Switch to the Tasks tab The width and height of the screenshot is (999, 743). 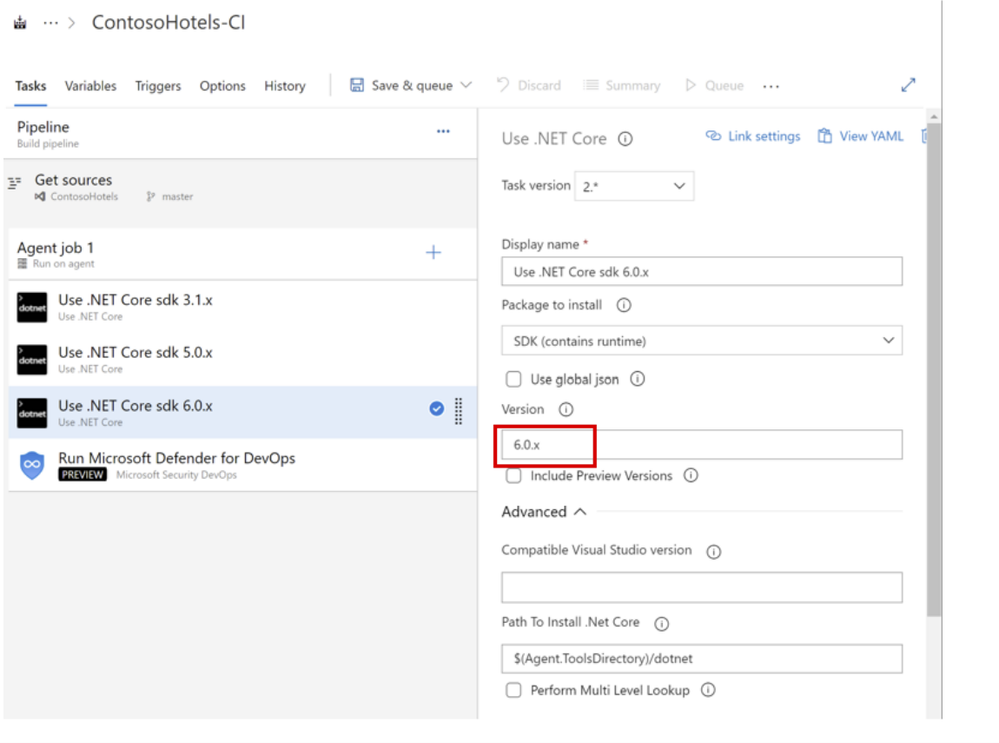coord(31,85)
